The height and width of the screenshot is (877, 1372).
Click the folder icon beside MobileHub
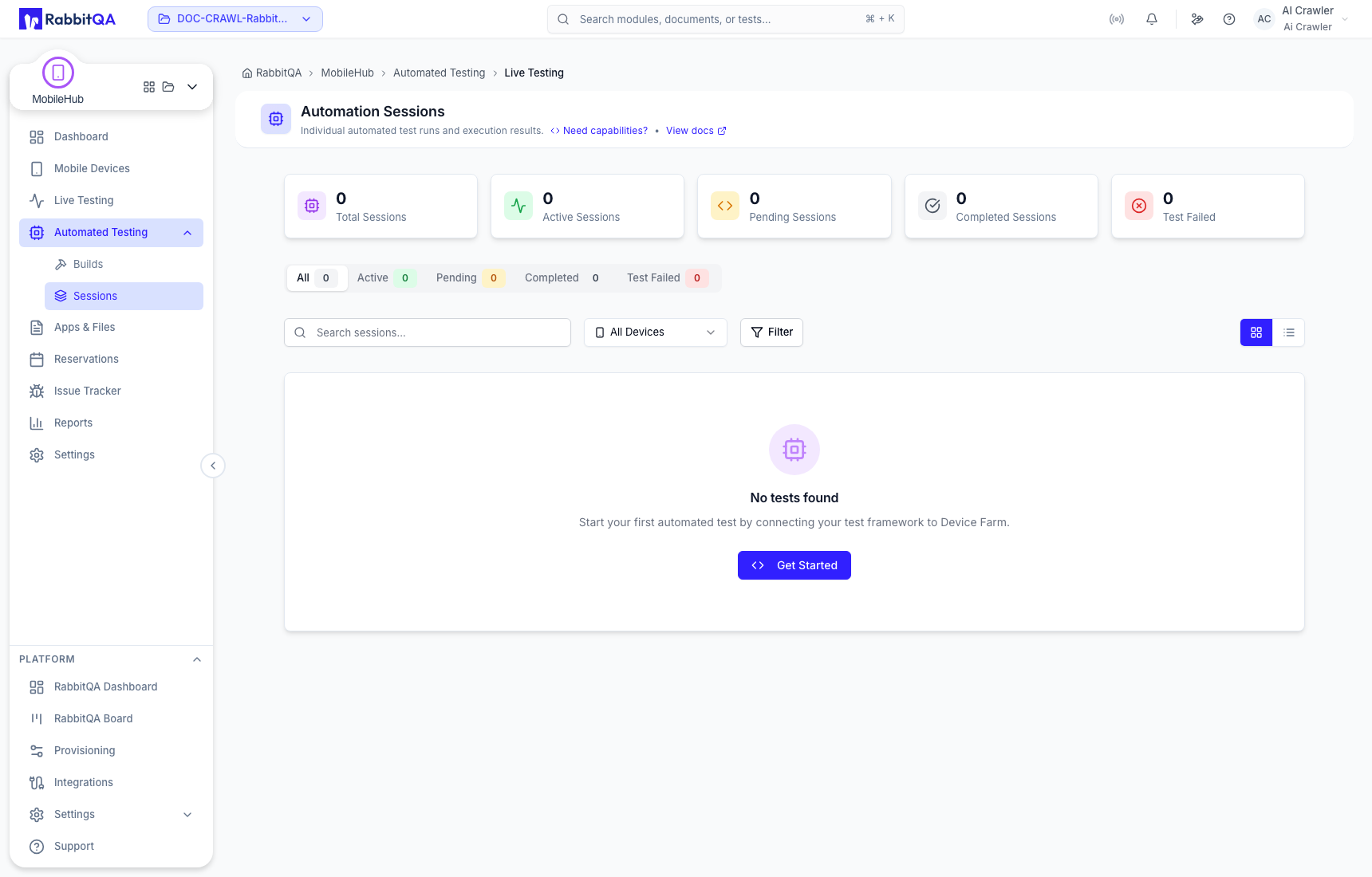(168, 87)
